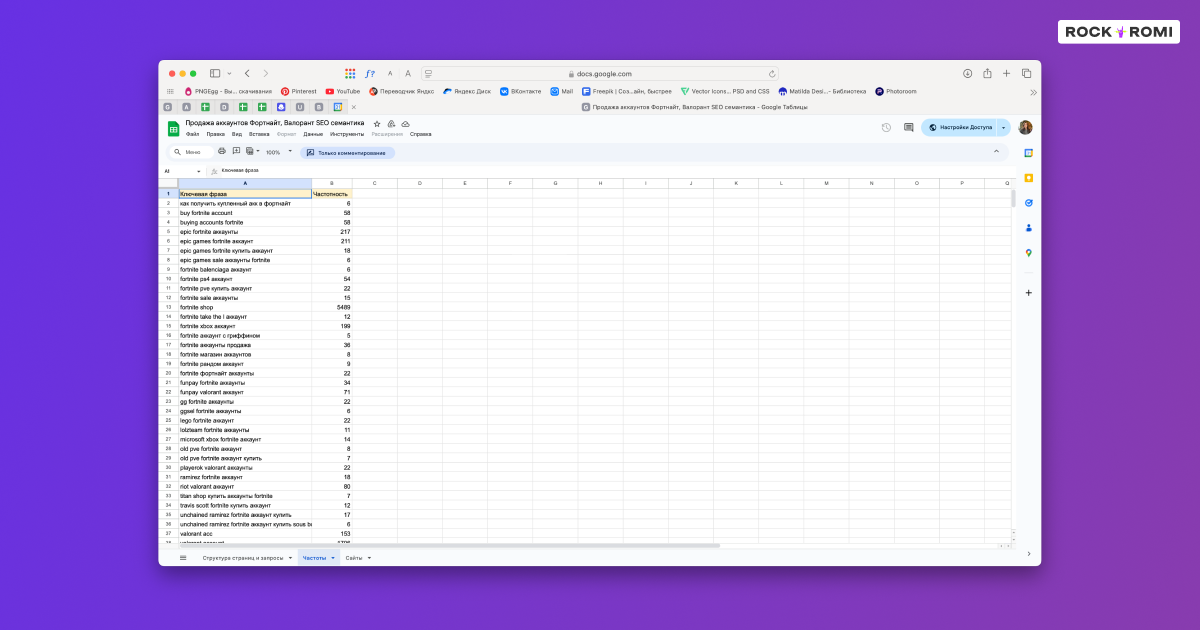Open the Contacts side panel

pos(1028,228)
